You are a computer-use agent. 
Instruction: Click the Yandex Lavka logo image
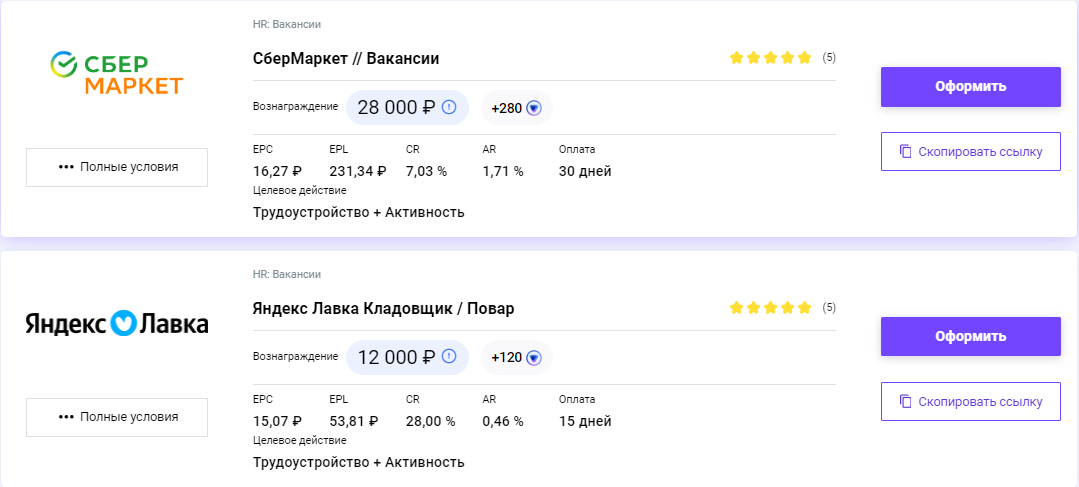117,324
